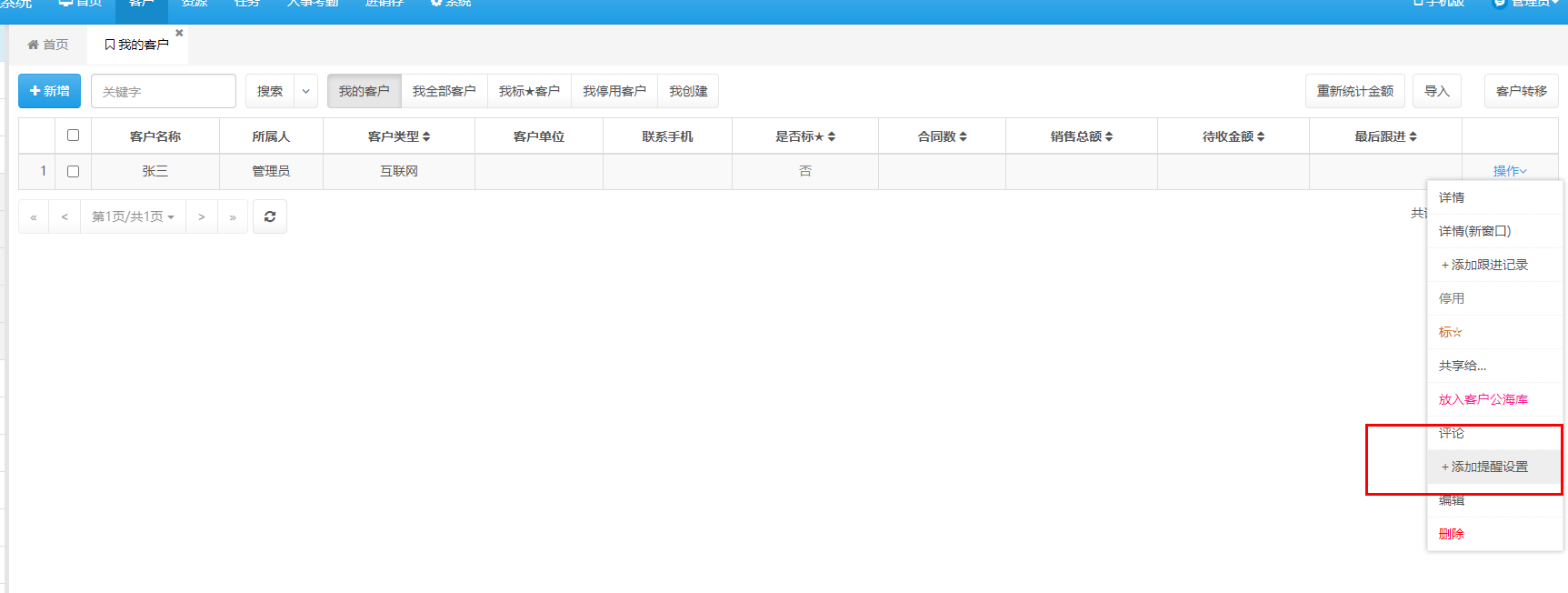Image resolution: width=1568 pixels, height=593 pixels.
Task: Sort the table by 销售总额
Action: [1082, 136]
